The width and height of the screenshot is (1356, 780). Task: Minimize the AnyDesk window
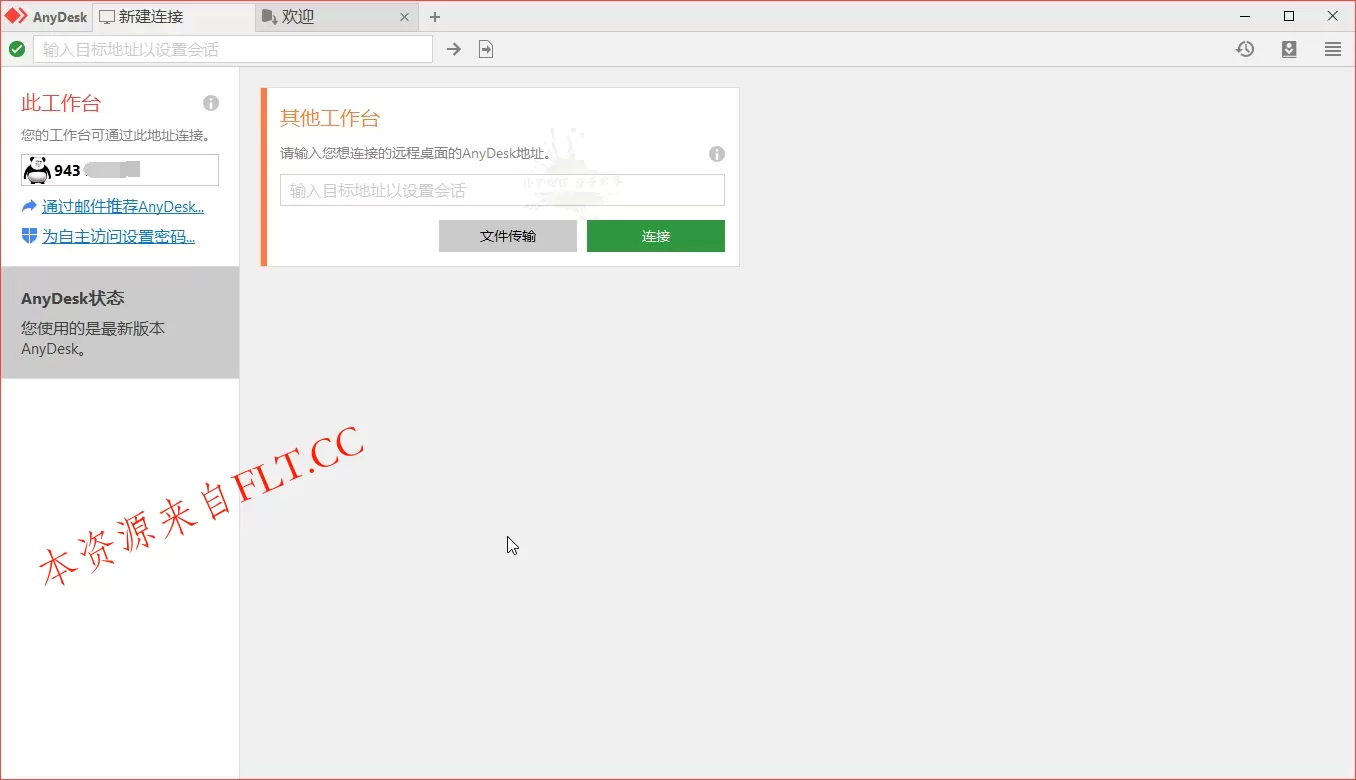tap(1245, 16)
